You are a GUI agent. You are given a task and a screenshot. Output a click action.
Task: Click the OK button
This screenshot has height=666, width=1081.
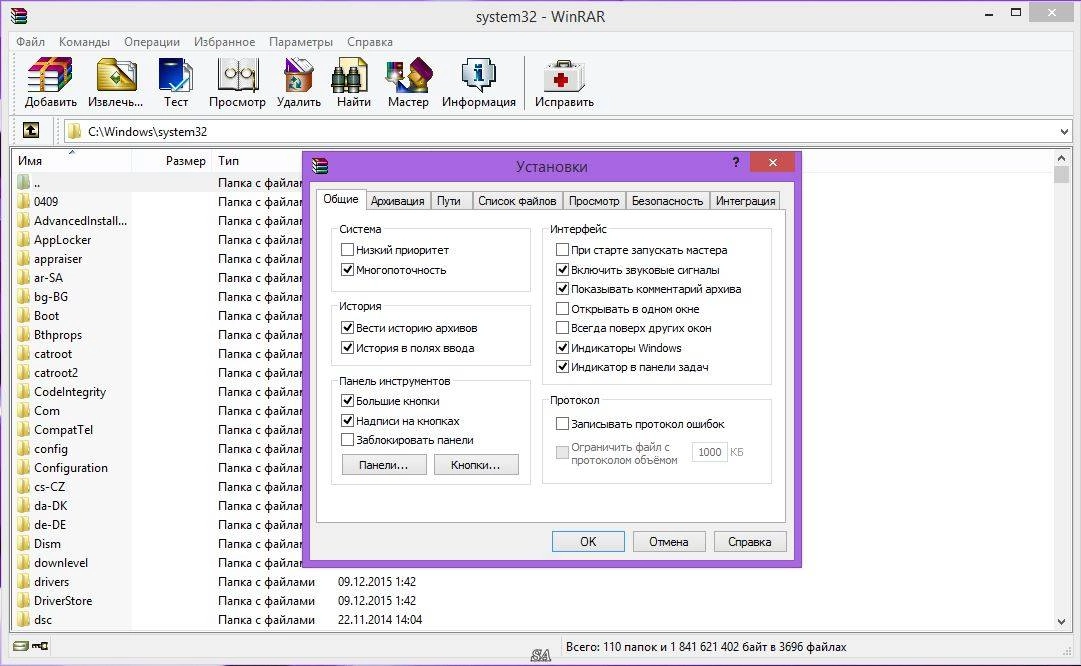click(x=588, y=541)
